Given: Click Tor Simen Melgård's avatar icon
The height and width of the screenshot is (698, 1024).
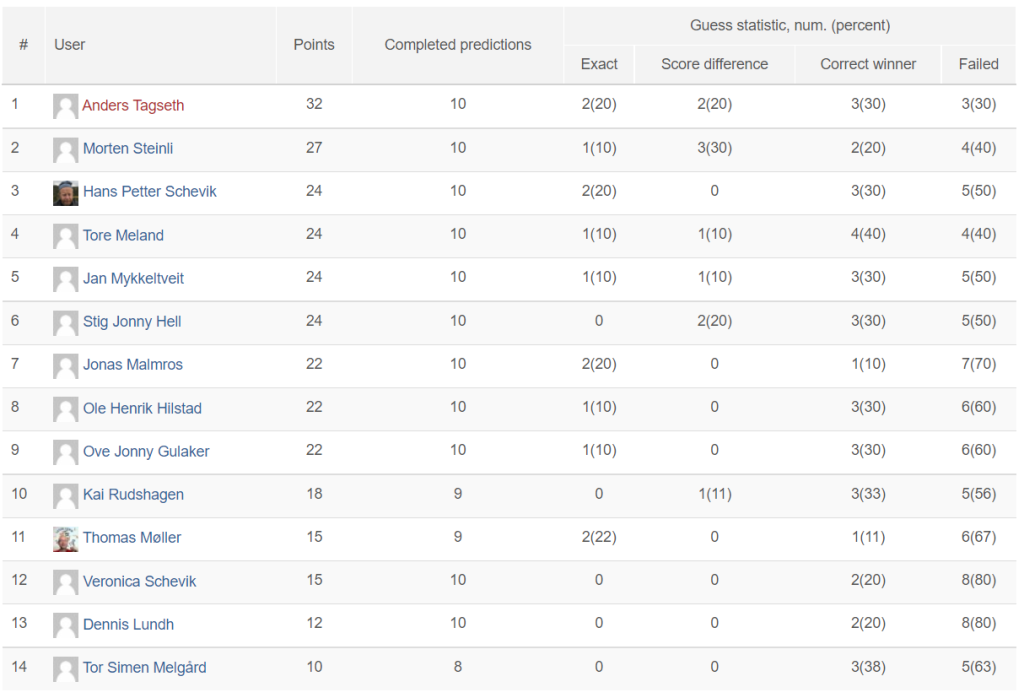Looking at the screenshot, I should (x=65, y=668).
